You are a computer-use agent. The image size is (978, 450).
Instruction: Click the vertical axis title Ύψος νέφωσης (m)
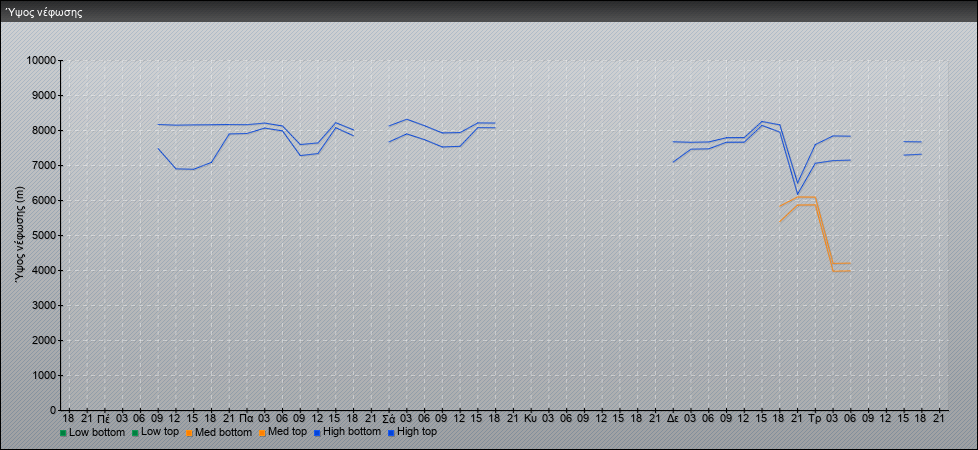20,235
